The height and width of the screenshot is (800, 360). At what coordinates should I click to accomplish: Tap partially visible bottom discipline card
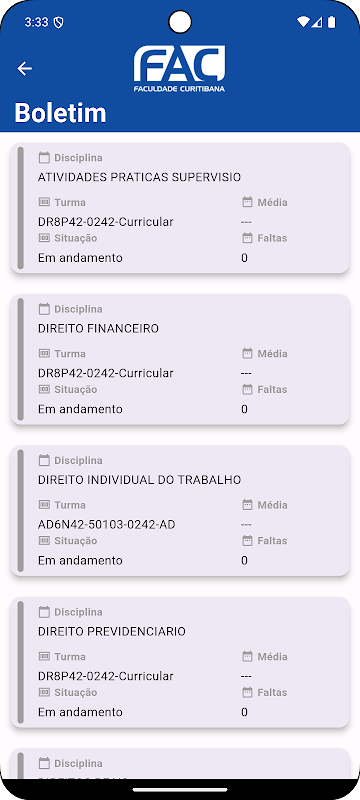click(x=180, y=764)
